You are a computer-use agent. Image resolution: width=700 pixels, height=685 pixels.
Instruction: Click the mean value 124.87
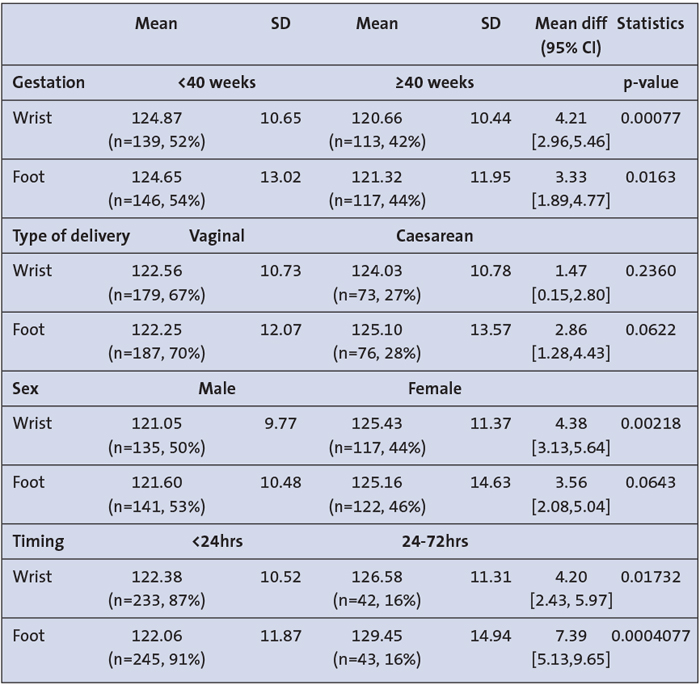tap(156, 118)
